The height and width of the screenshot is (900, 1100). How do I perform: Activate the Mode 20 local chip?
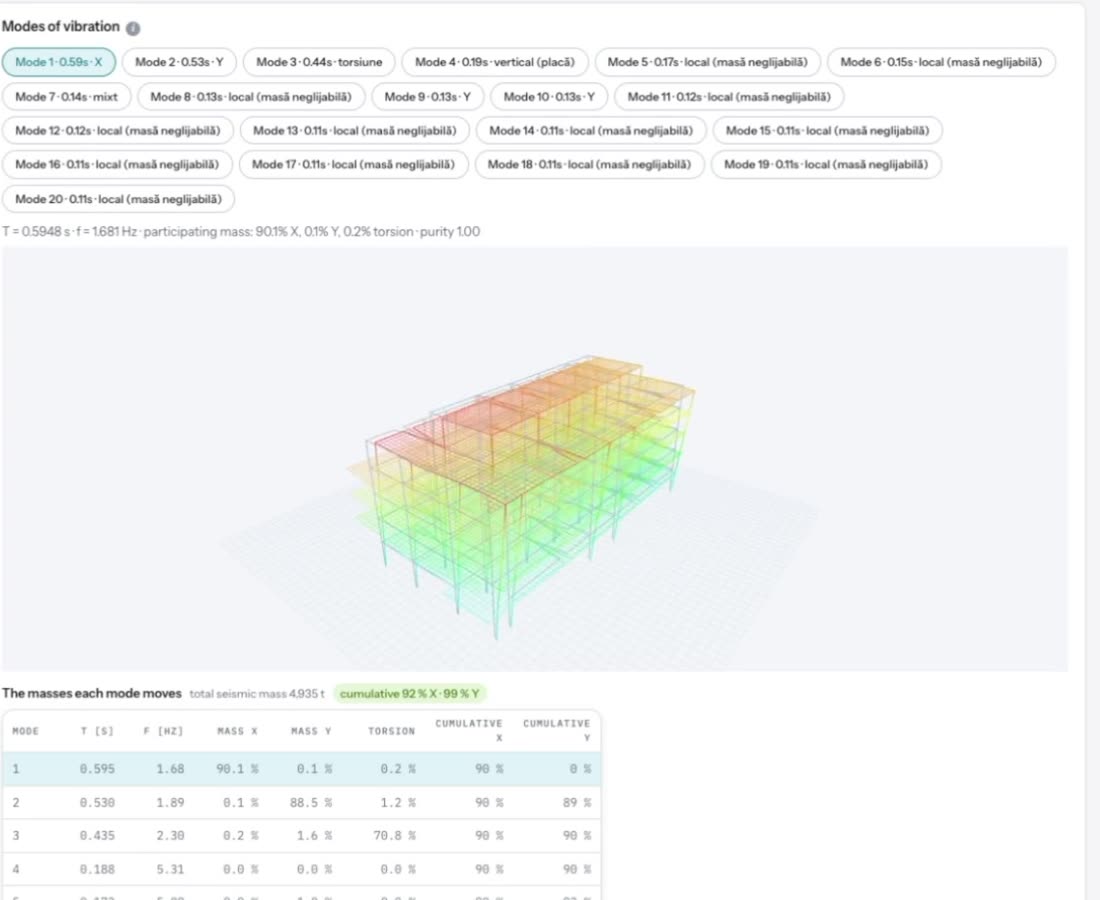[118, 199]
